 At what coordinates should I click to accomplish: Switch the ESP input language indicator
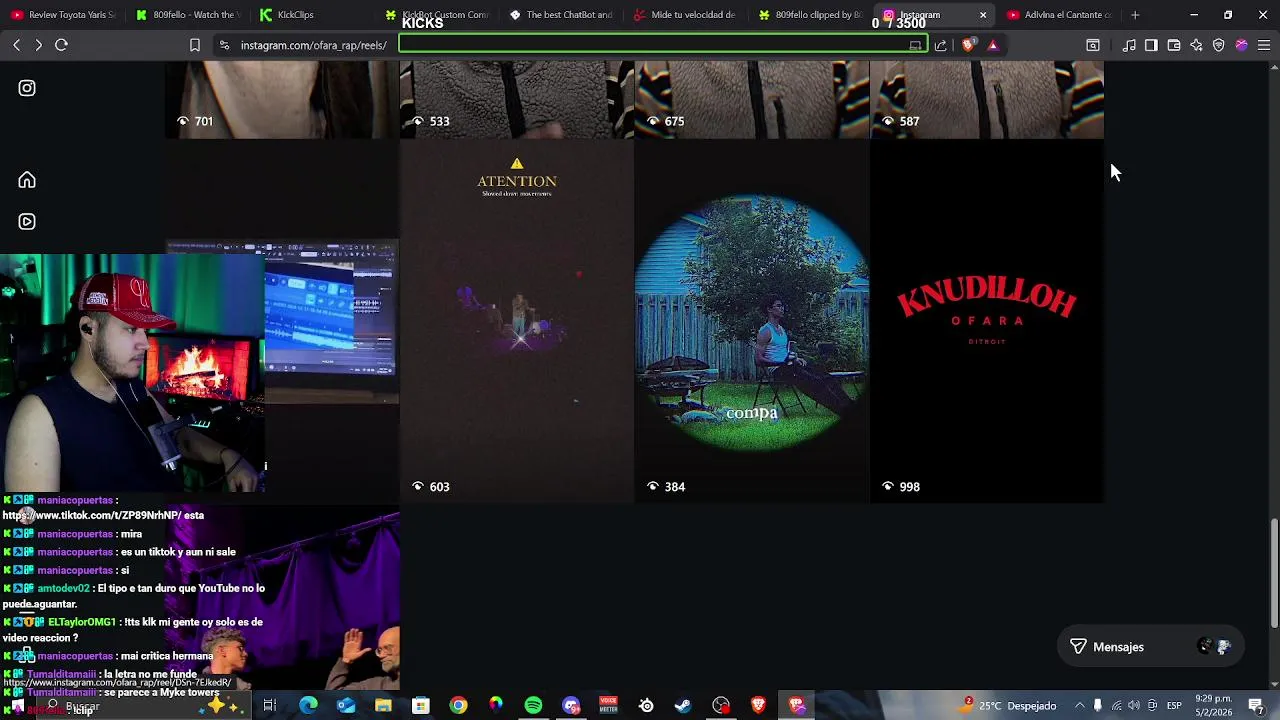(1175, 706)
